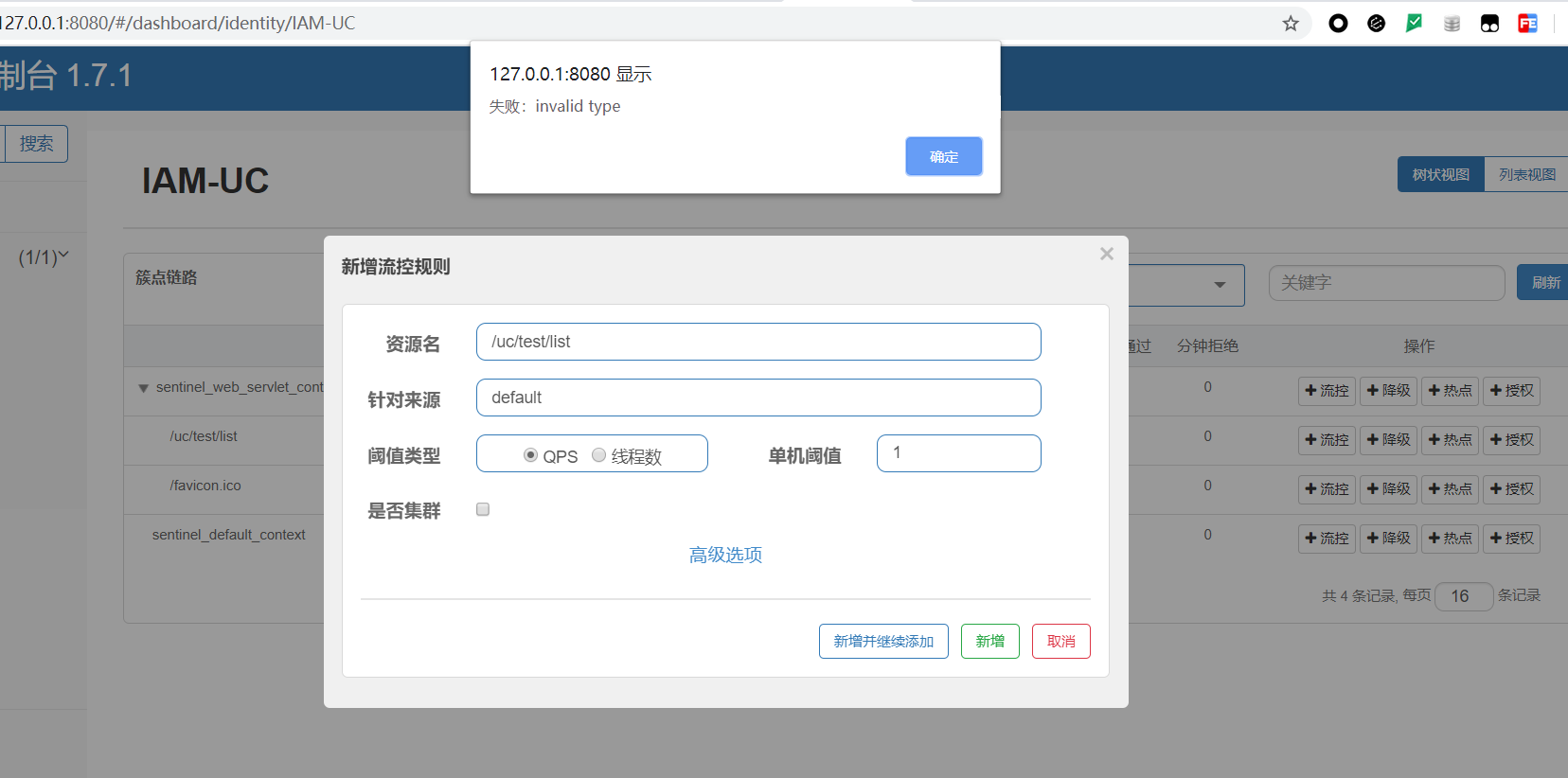
Task: Add 流控 rule for sentinel_web_servlet_context row
Action: 1327,391
